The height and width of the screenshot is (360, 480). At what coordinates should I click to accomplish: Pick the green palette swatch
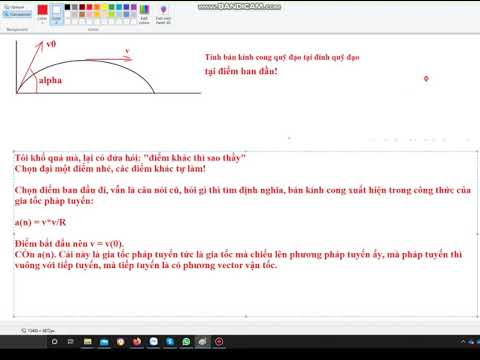click(x=111, y=7)
